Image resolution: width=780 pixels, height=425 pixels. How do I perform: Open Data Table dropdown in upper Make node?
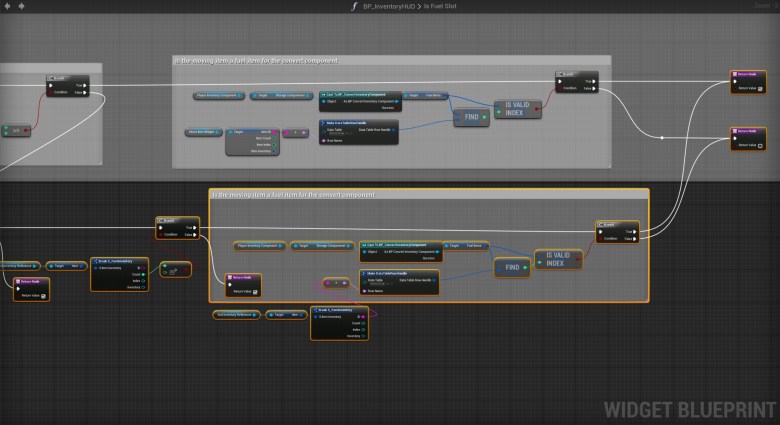338,131
